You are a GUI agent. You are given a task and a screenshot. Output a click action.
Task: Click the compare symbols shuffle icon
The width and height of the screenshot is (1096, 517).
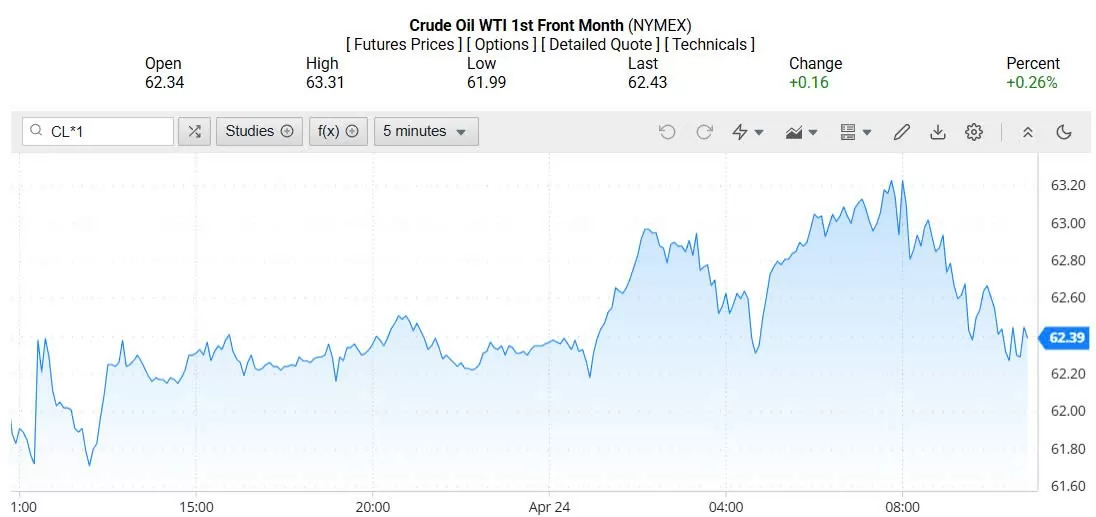point(194,131)
